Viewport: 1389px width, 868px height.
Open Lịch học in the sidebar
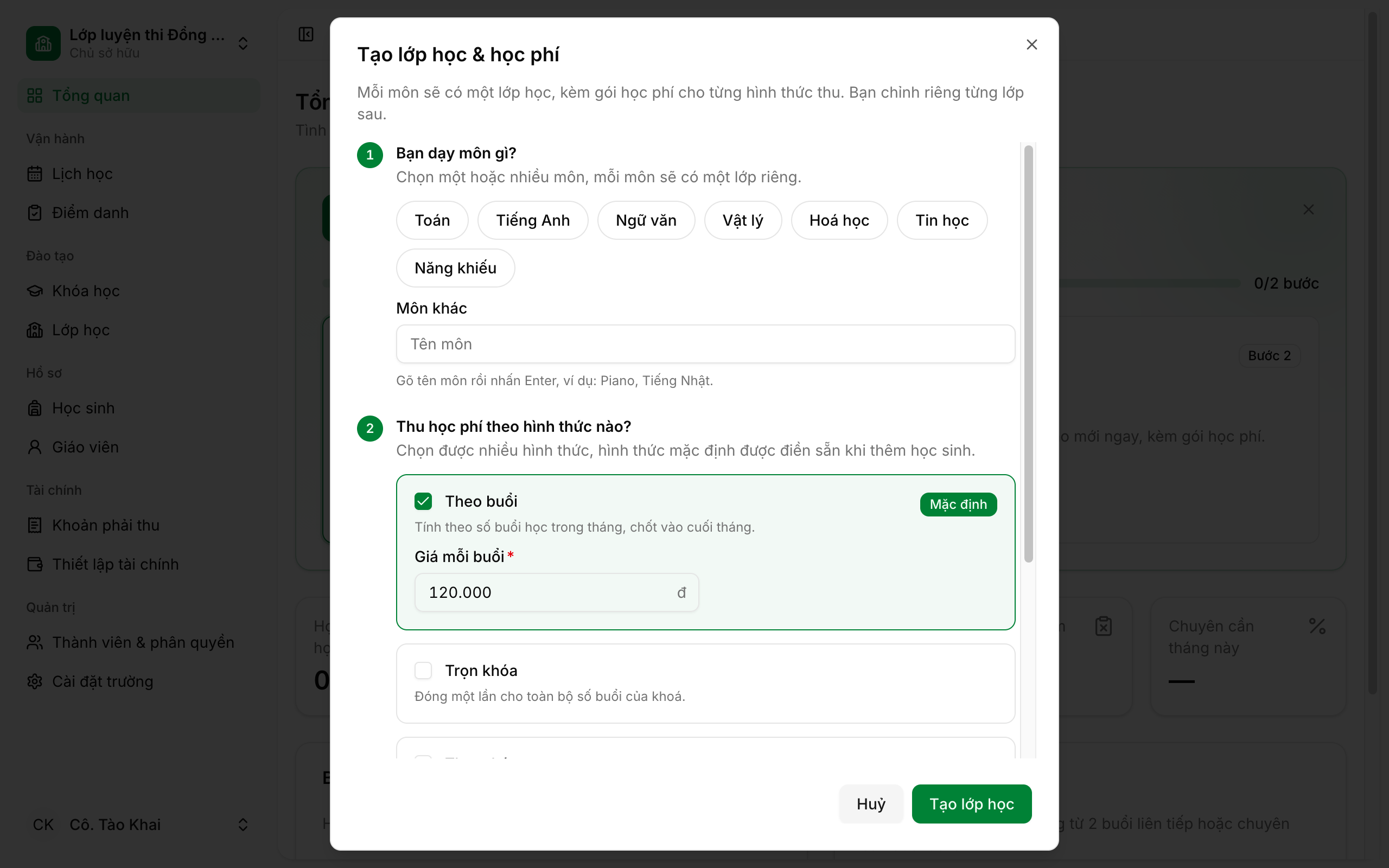[x=139, y=174]
